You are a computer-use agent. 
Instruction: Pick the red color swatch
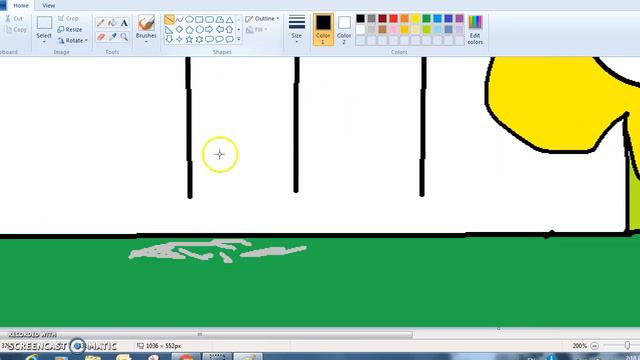click(x=393, y=19)
